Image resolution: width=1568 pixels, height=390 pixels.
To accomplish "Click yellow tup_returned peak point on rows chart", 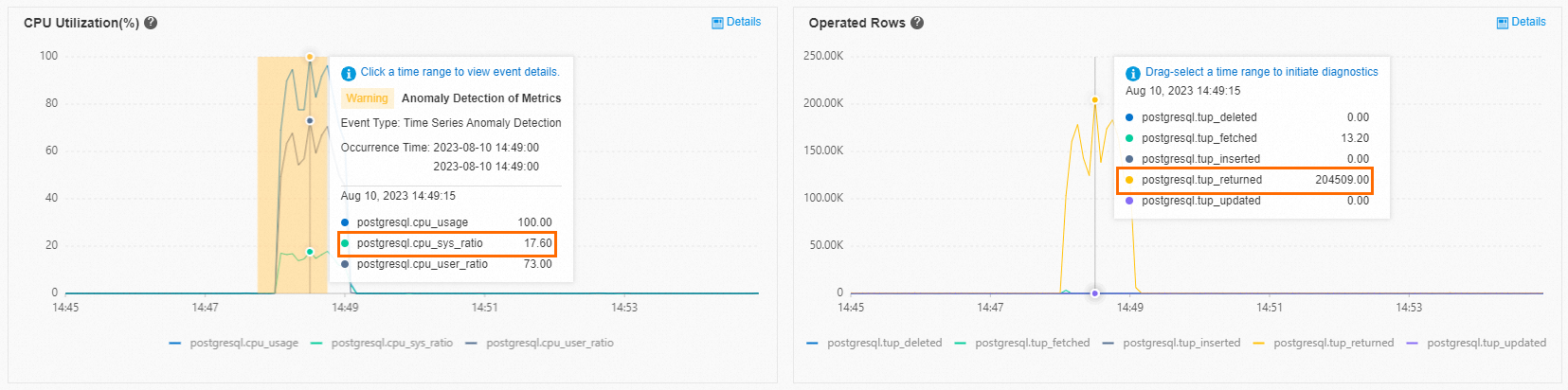I will point(1094,99).
